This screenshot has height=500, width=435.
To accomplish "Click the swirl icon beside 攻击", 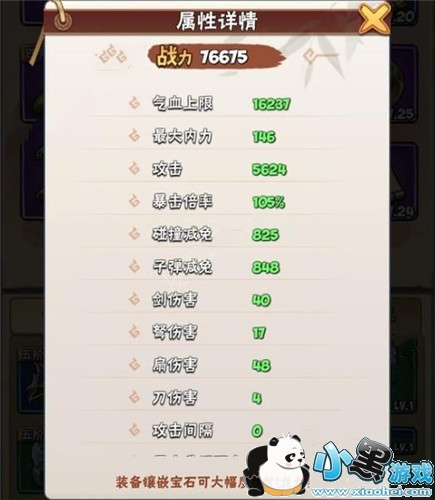I will coord(135,169).
